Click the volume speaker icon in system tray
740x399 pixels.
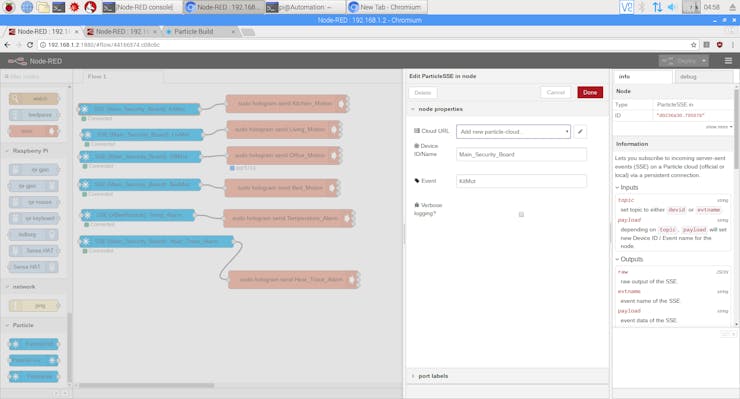(x=673, y=7)
